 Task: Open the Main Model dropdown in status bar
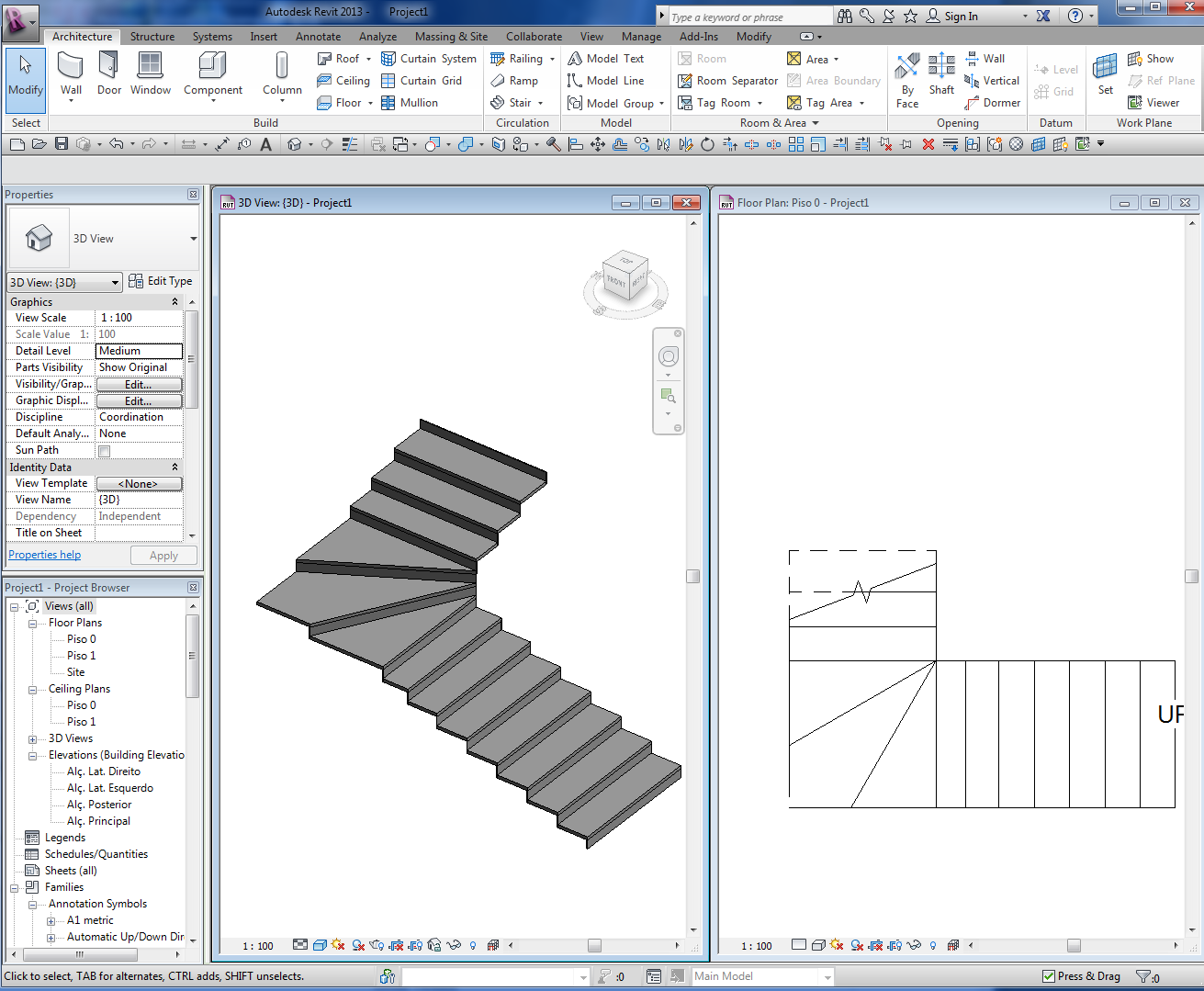click(x=827, y=976)
